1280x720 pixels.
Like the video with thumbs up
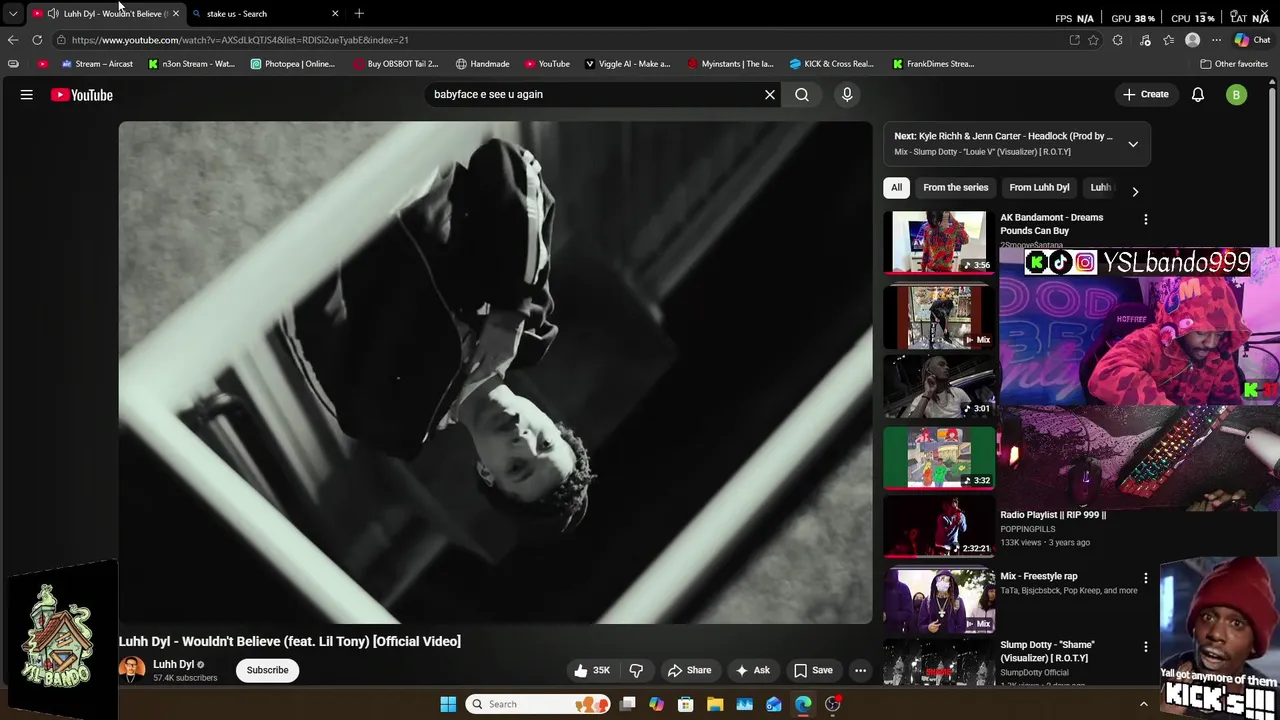pyautogui.click(x=592, y=670)
